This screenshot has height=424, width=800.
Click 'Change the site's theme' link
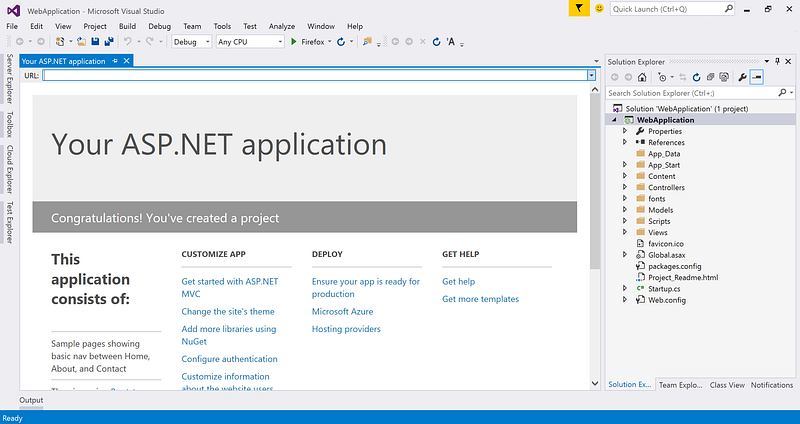tap(228, 311)
